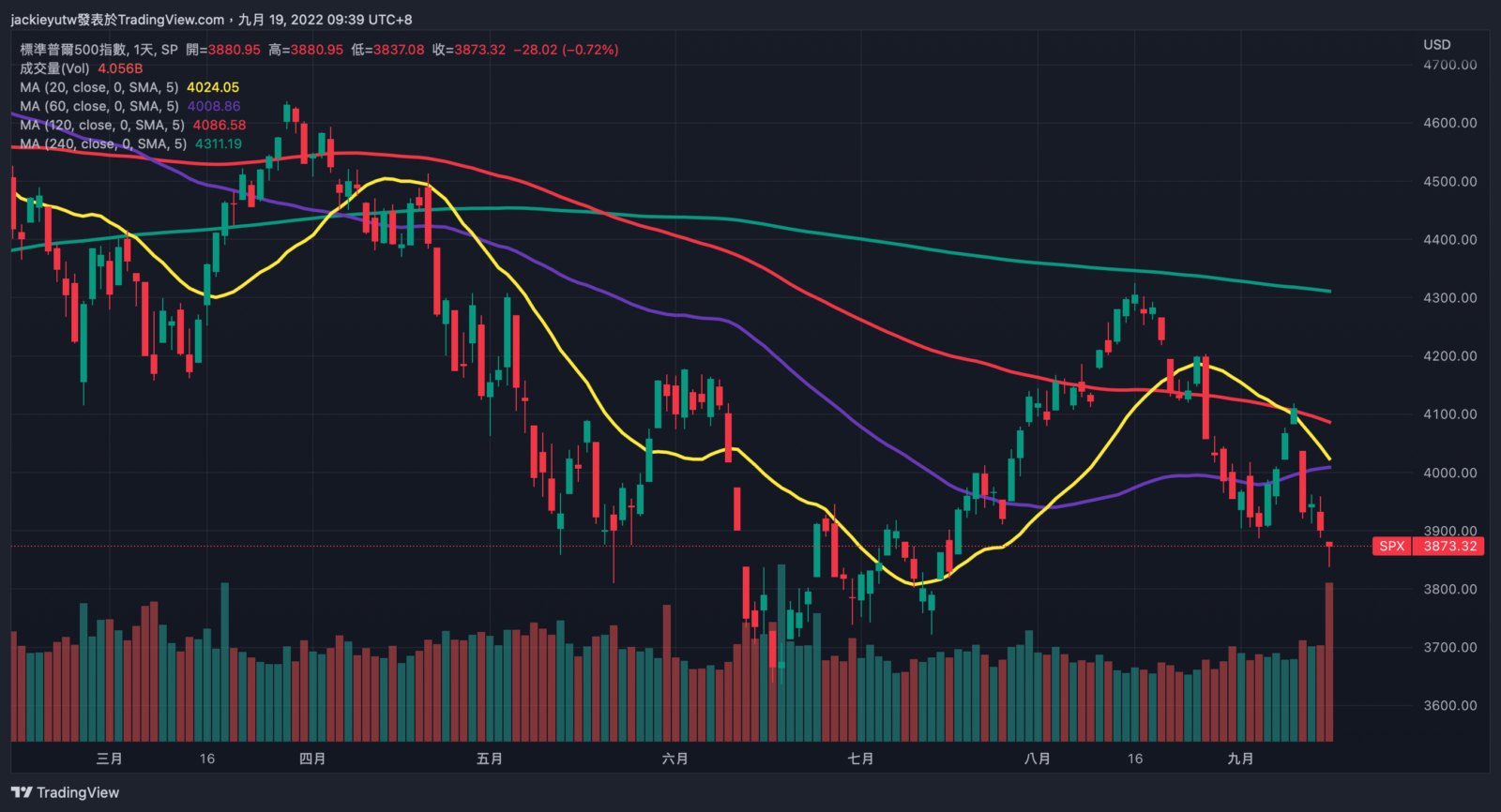
Task: Open the USD currency selector
Action: 1436,44
